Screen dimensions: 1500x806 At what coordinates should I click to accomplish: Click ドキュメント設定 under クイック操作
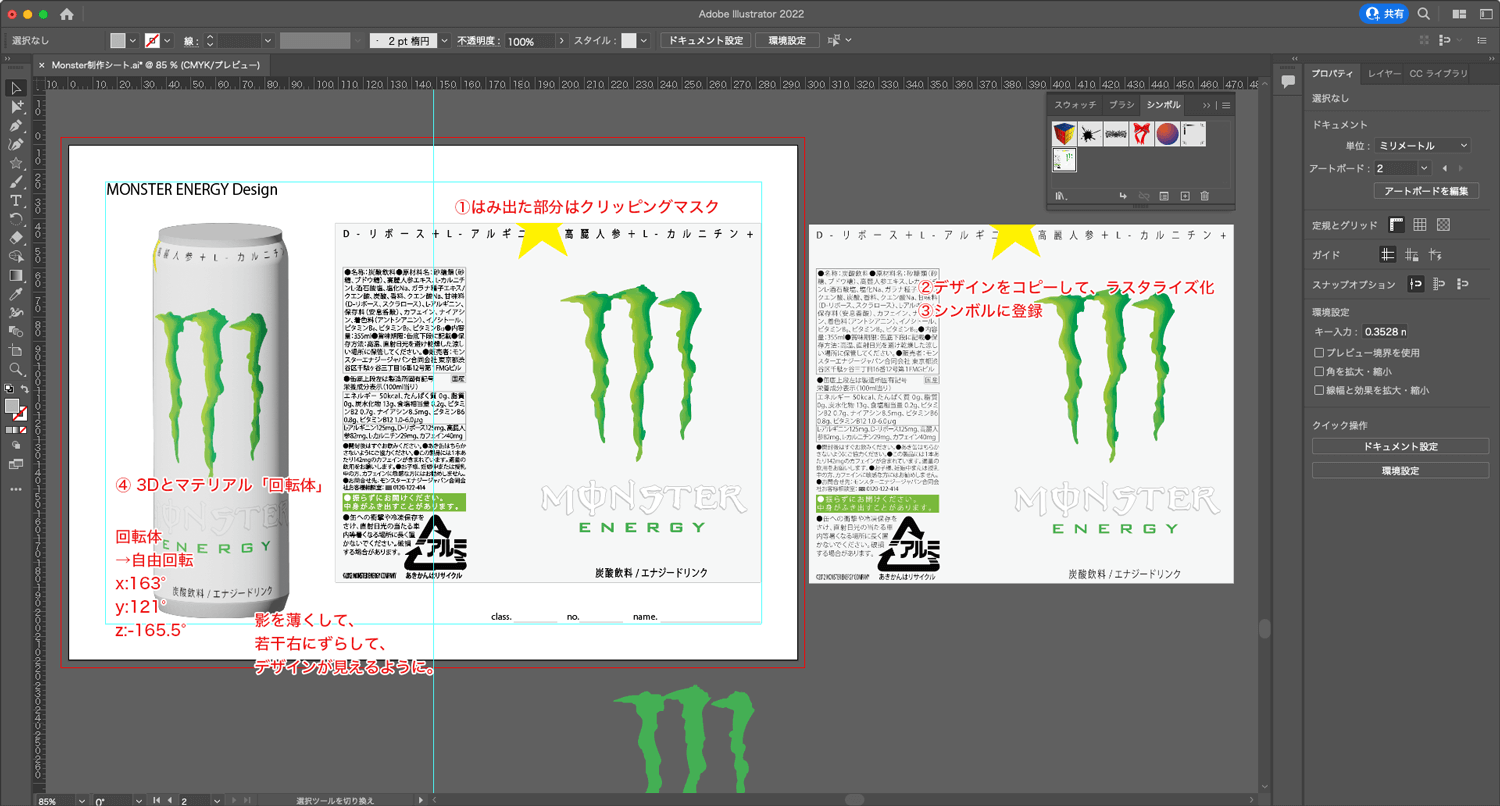coord(1400,447)
